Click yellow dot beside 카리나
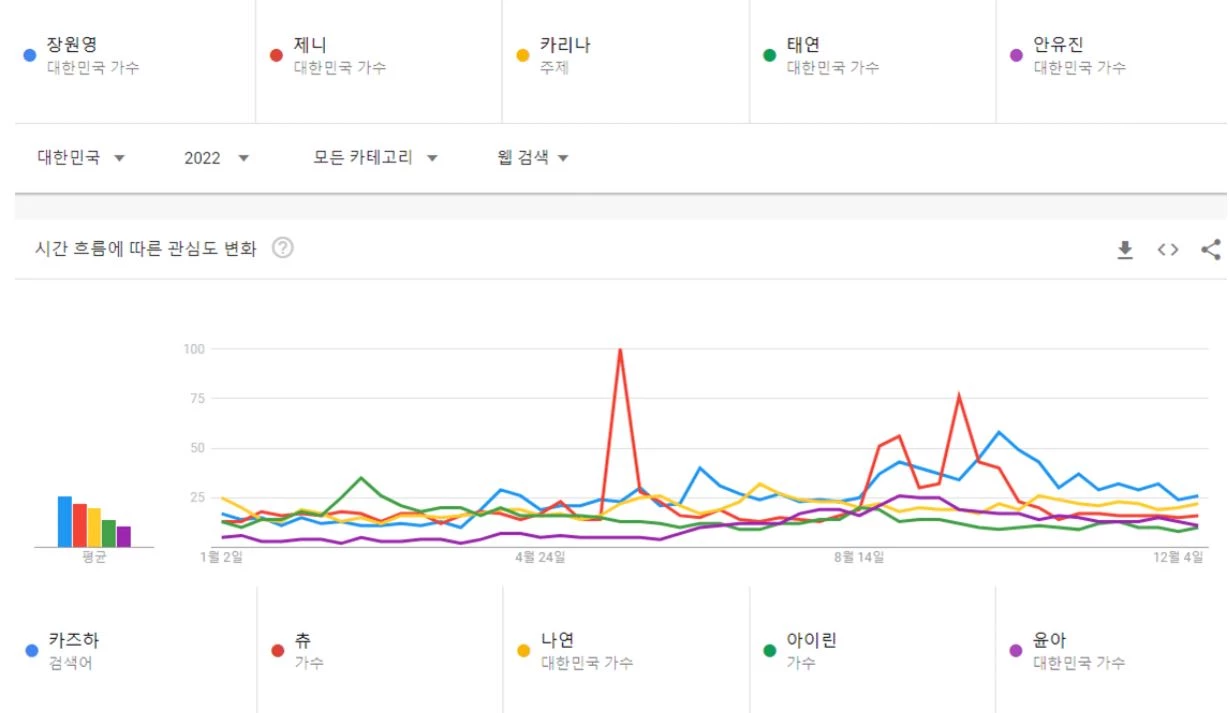Viewport: 1229px width, 713px height. 522,56
